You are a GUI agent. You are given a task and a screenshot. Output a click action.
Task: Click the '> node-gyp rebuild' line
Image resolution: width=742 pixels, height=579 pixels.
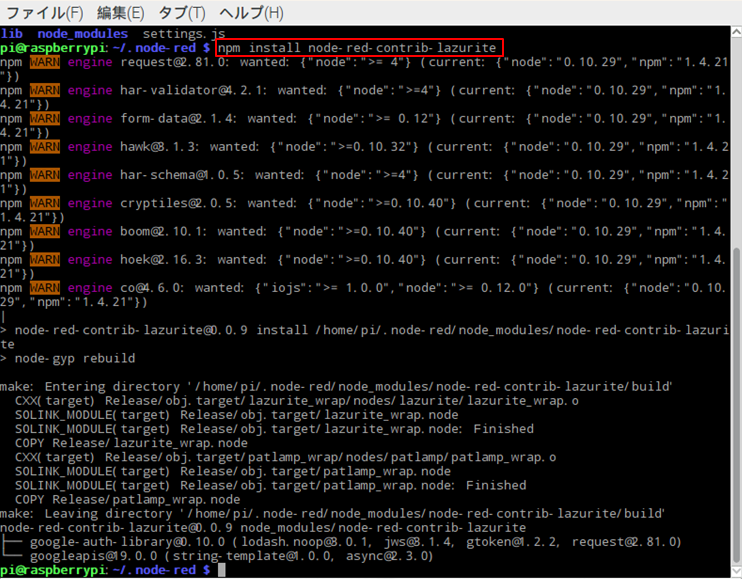[68, 359]
